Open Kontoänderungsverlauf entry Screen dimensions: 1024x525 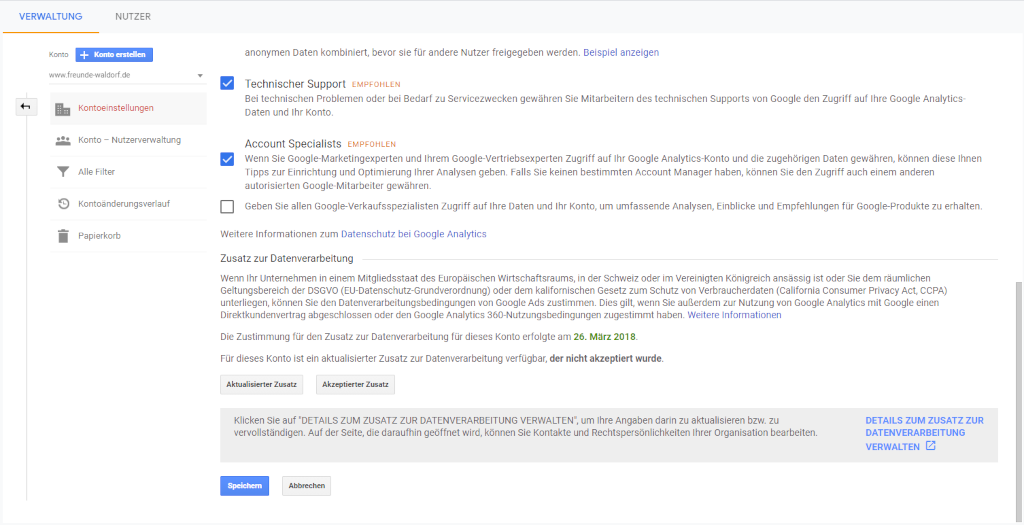129,204
